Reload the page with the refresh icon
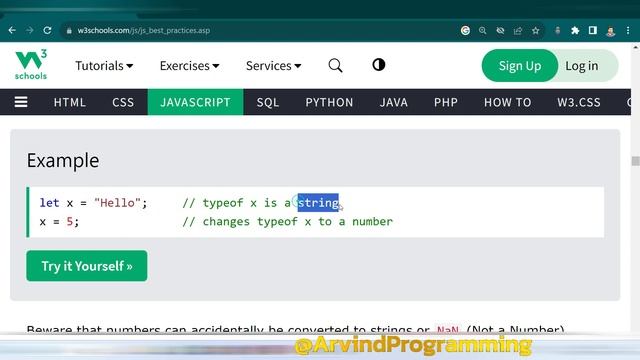The height and width of the screenshot is (360, 640). [x=47, y=30]
